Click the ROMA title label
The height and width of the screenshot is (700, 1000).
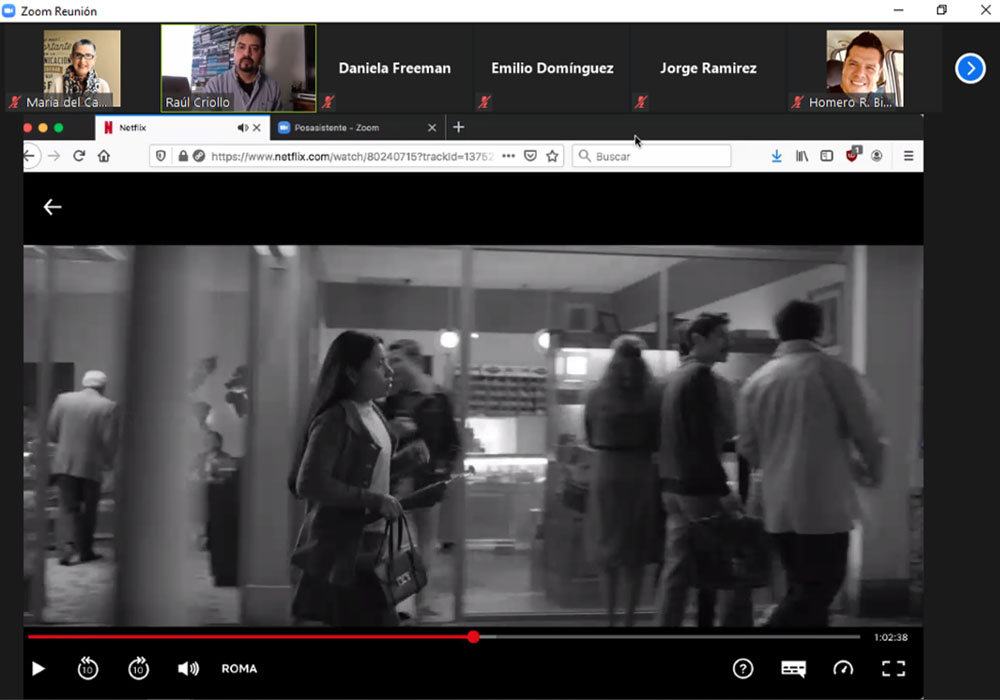click(x=239, y=668)
